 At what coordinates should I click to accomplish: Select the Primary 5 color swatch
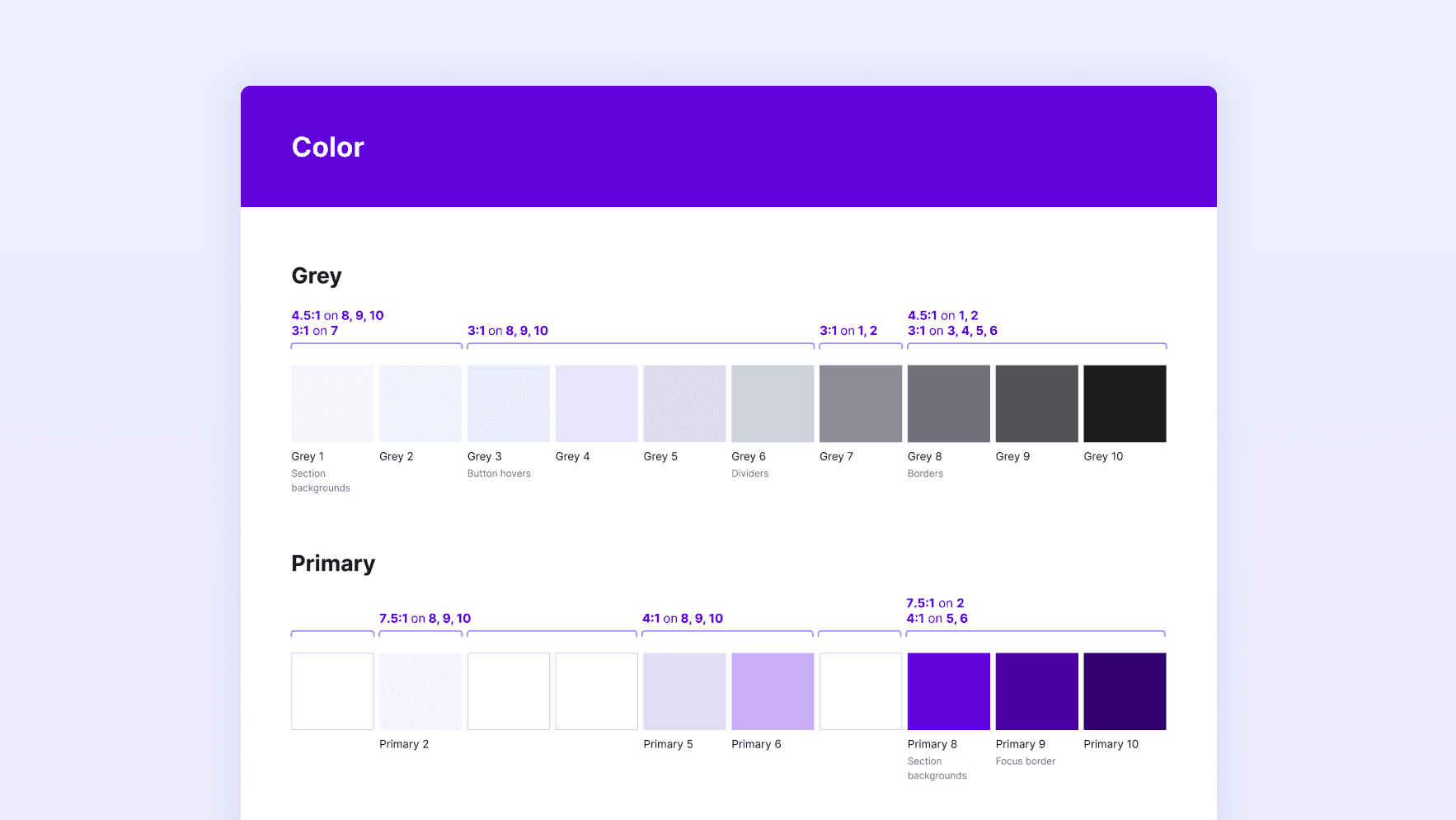[x=684, y=691]
